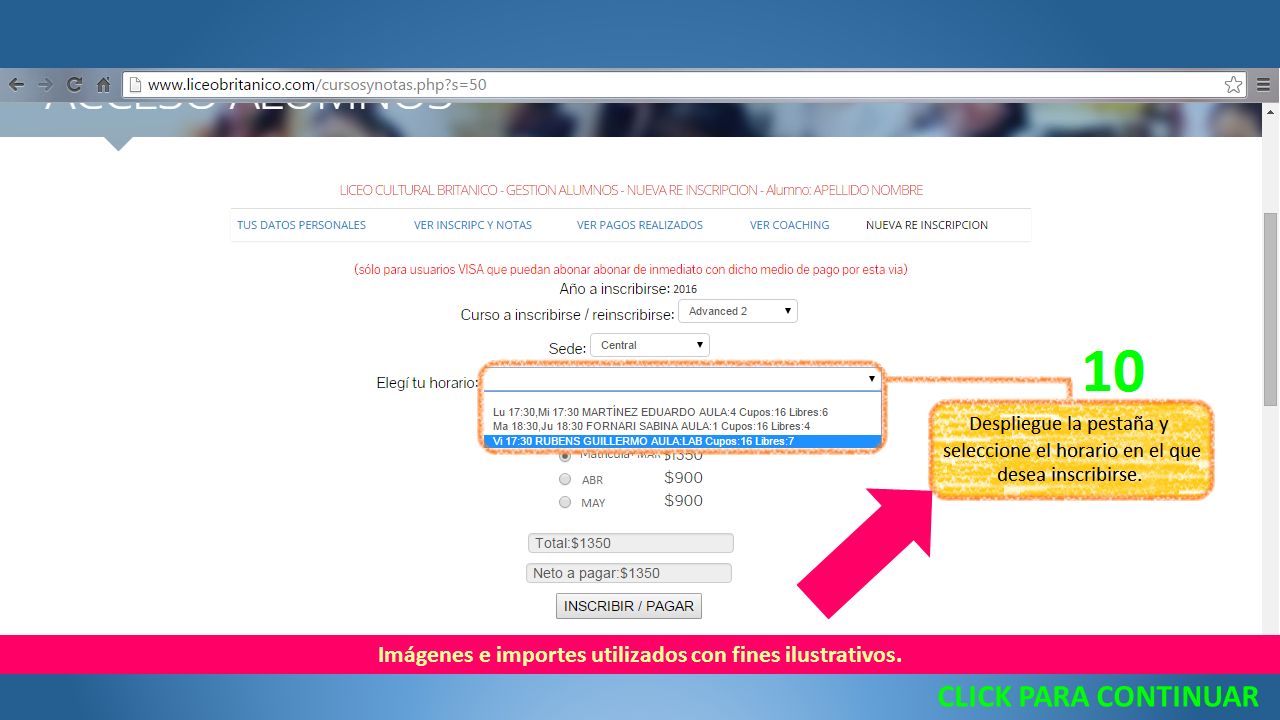The height and width of the screenshot is (720, 1280).
Task: Select the Matrícula $1350 radio button
Action: coord(565,455)
